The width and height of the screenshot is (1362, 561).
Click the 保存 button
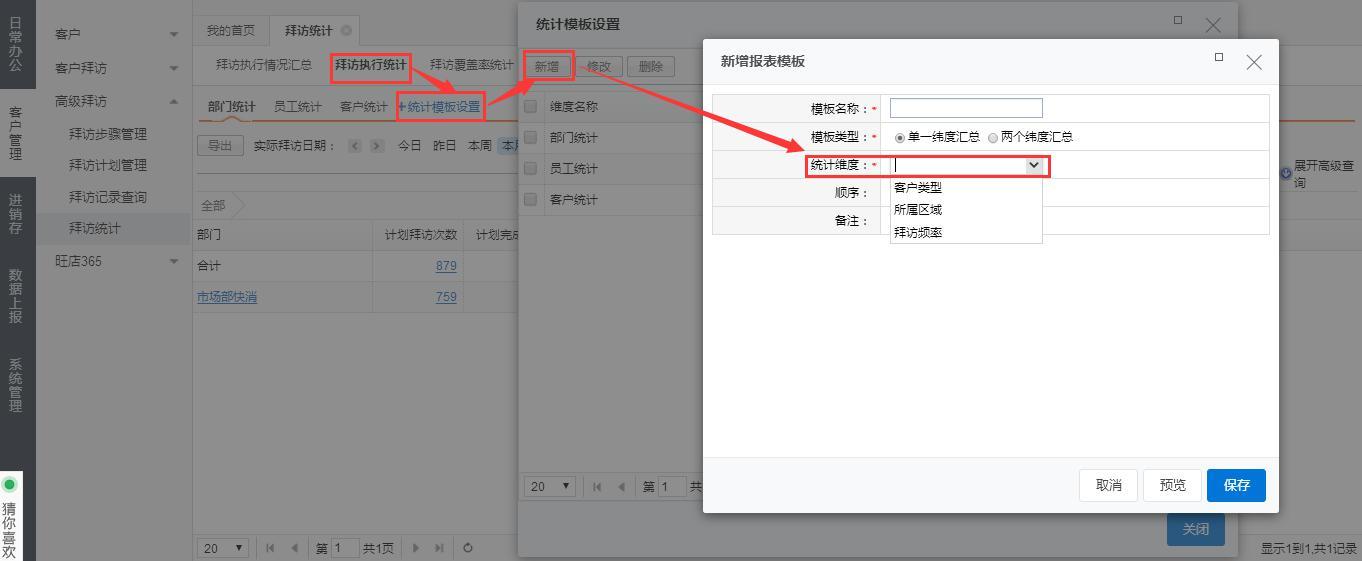pyautogui.click(x=1236, y=485)
